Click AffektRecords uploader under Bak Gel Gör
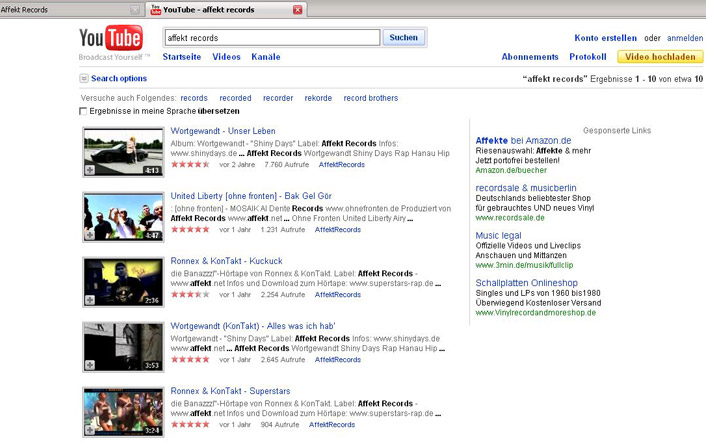Viewport: 706px width, 446px height. pos(338,230)
